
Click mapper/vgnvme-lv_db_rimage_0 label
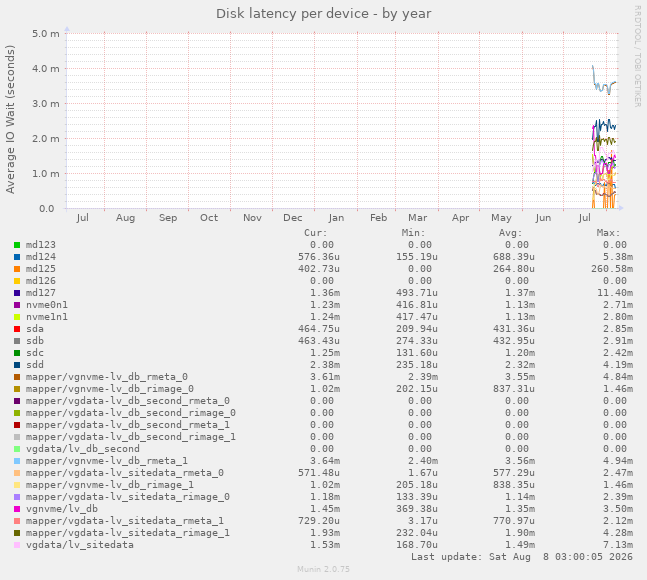coord(110,389)
